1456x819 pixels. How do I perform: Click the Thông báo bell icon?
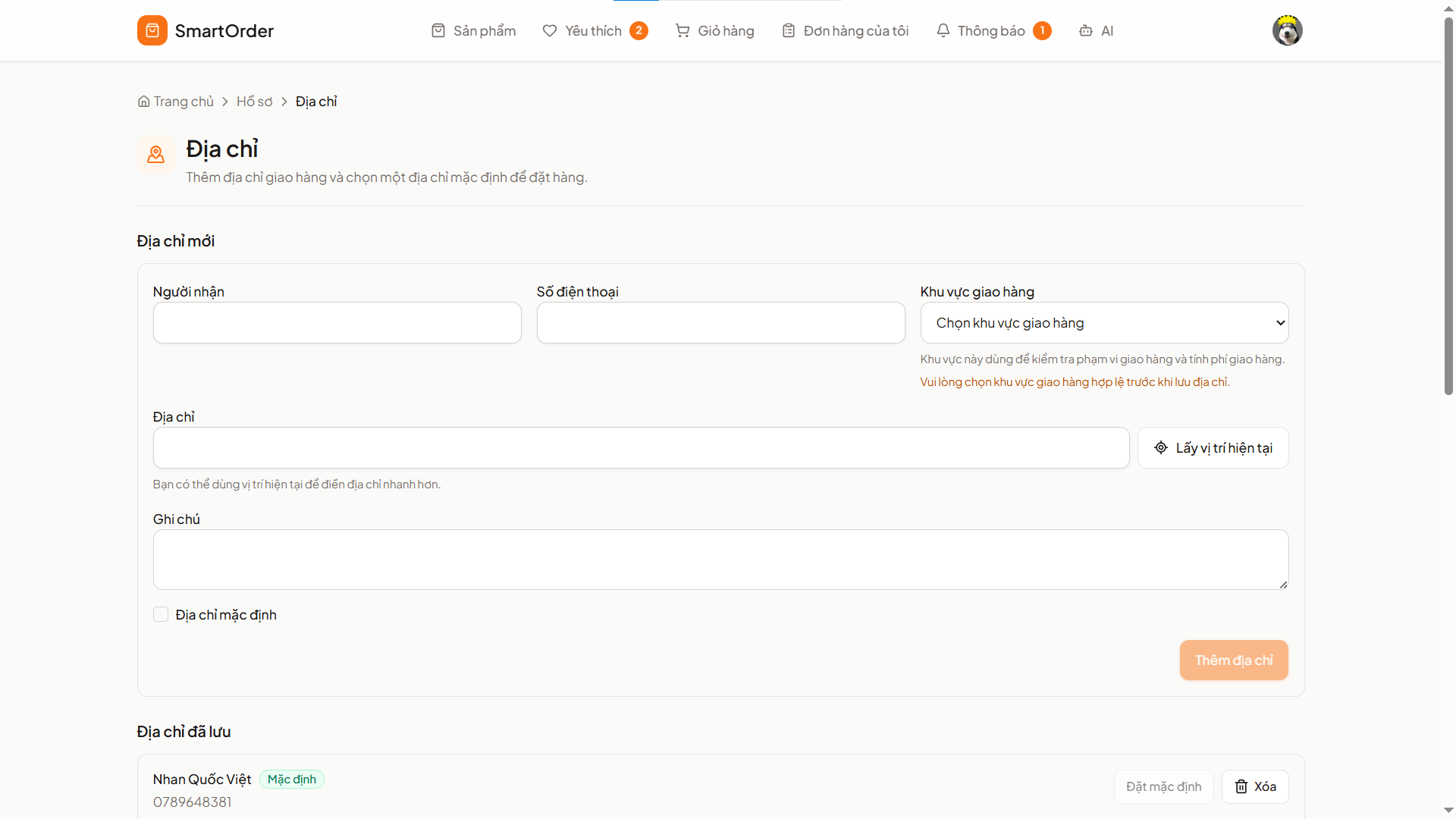click(x=943, y=30)
